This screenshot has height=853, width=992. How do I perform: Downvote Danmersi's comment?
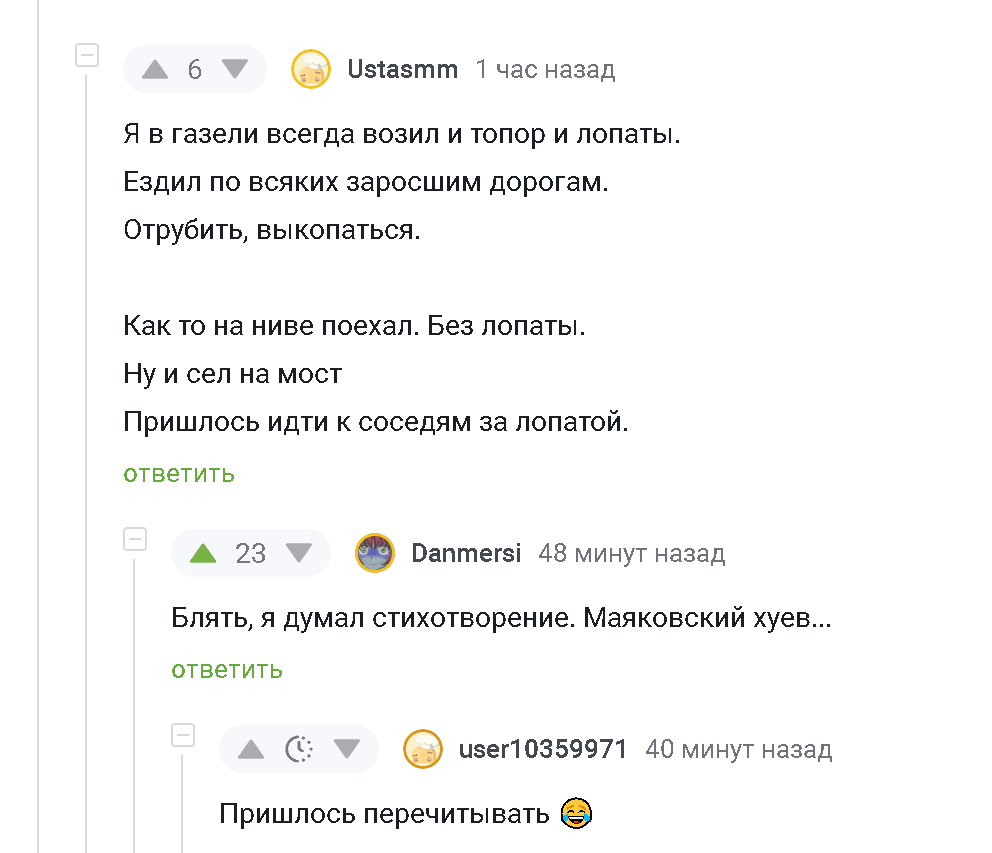[299, 553]
